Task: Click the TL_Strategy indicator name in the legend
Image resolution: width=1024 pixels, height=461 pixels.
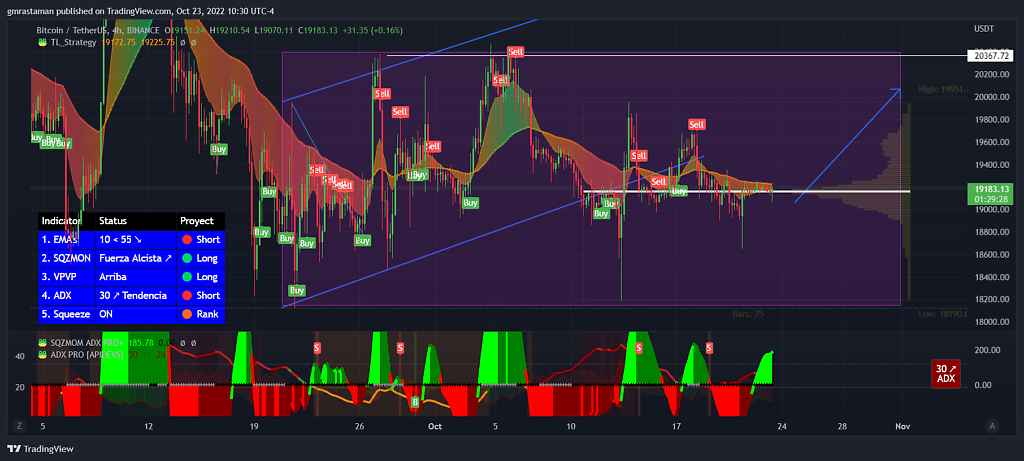Action: [74, 42]
